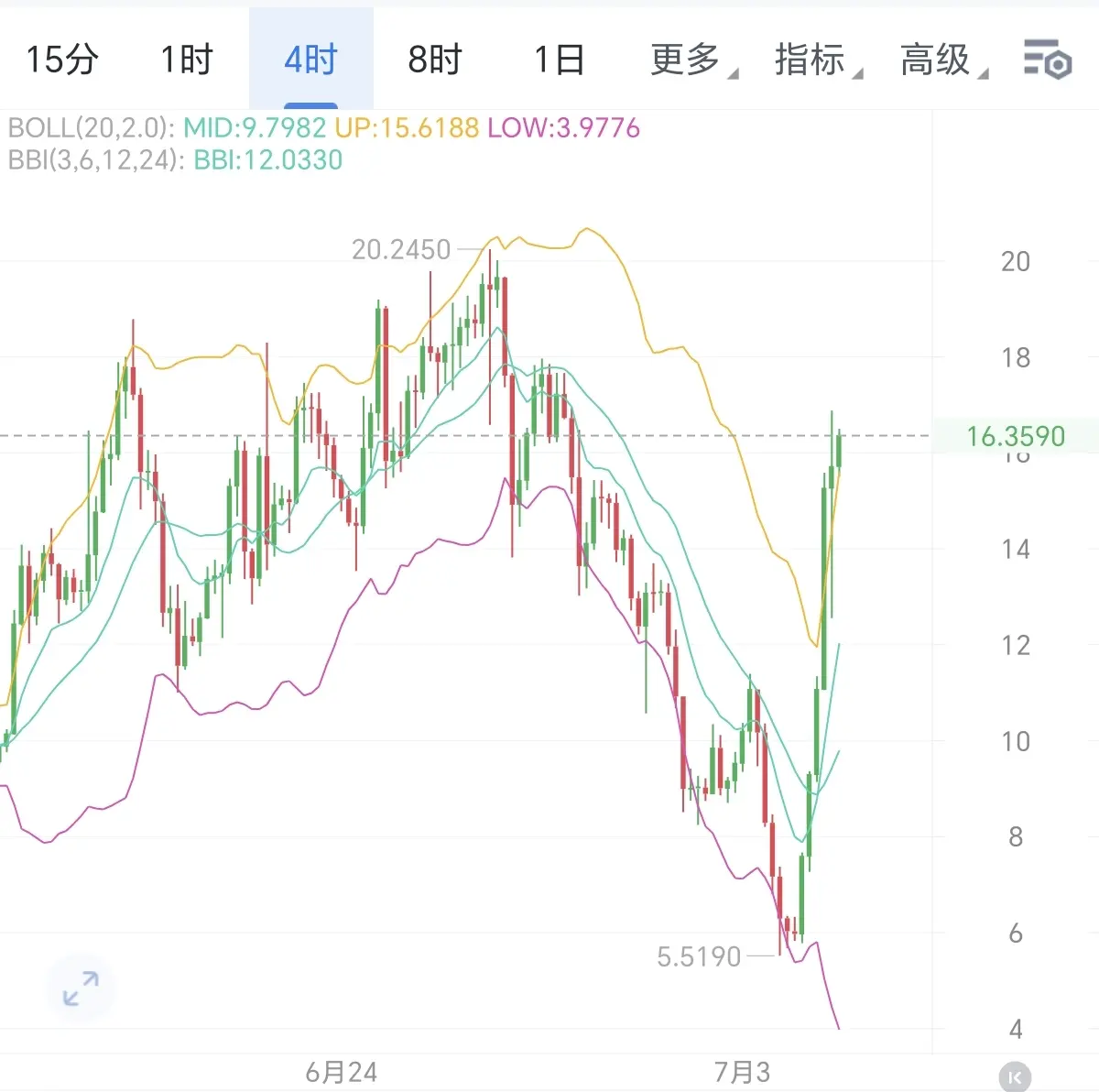Tap price axis label 14

coord(1016,550)
